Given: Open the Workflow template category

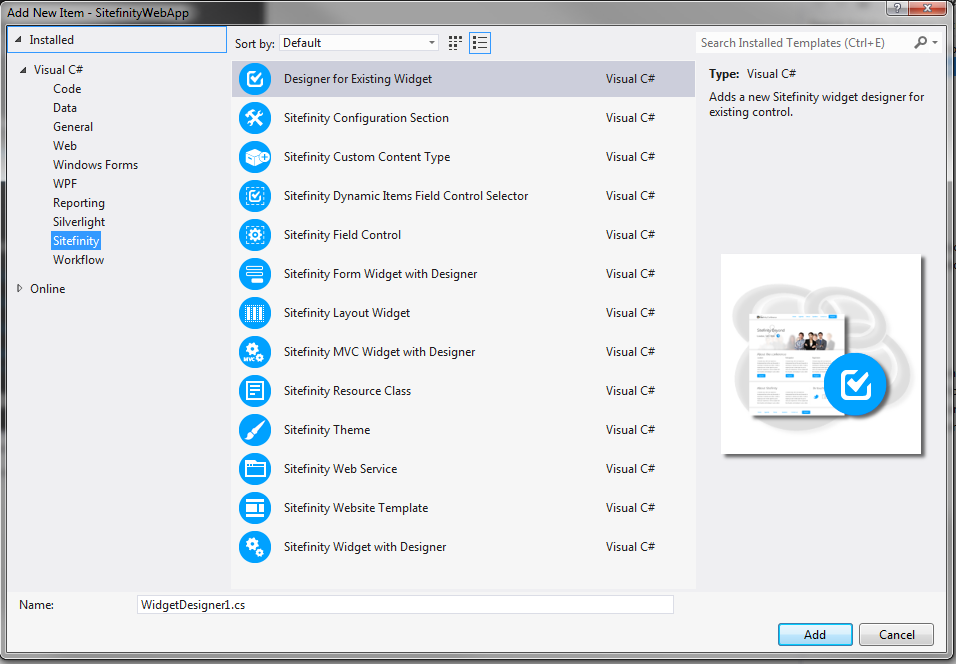Looking at the screenshot, I should pos(78,260).
